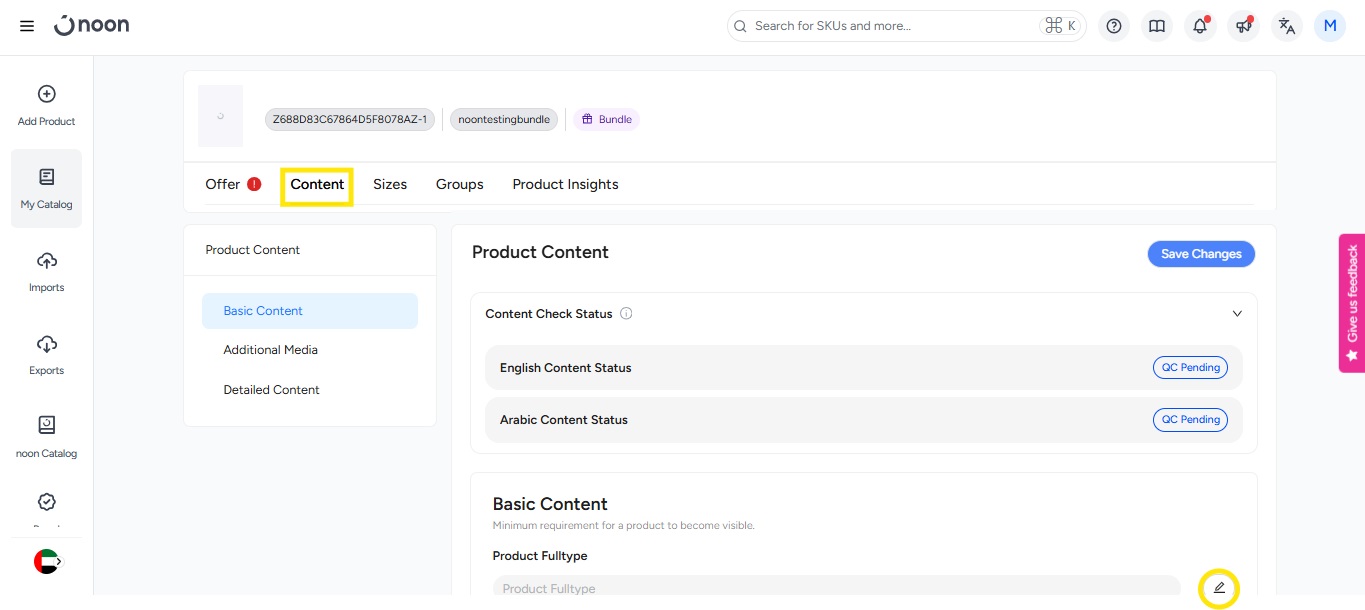Switch to the Sizes tab
This screenshot has height=610, width=1365.
pyautogui.click(x=390, y=184)
